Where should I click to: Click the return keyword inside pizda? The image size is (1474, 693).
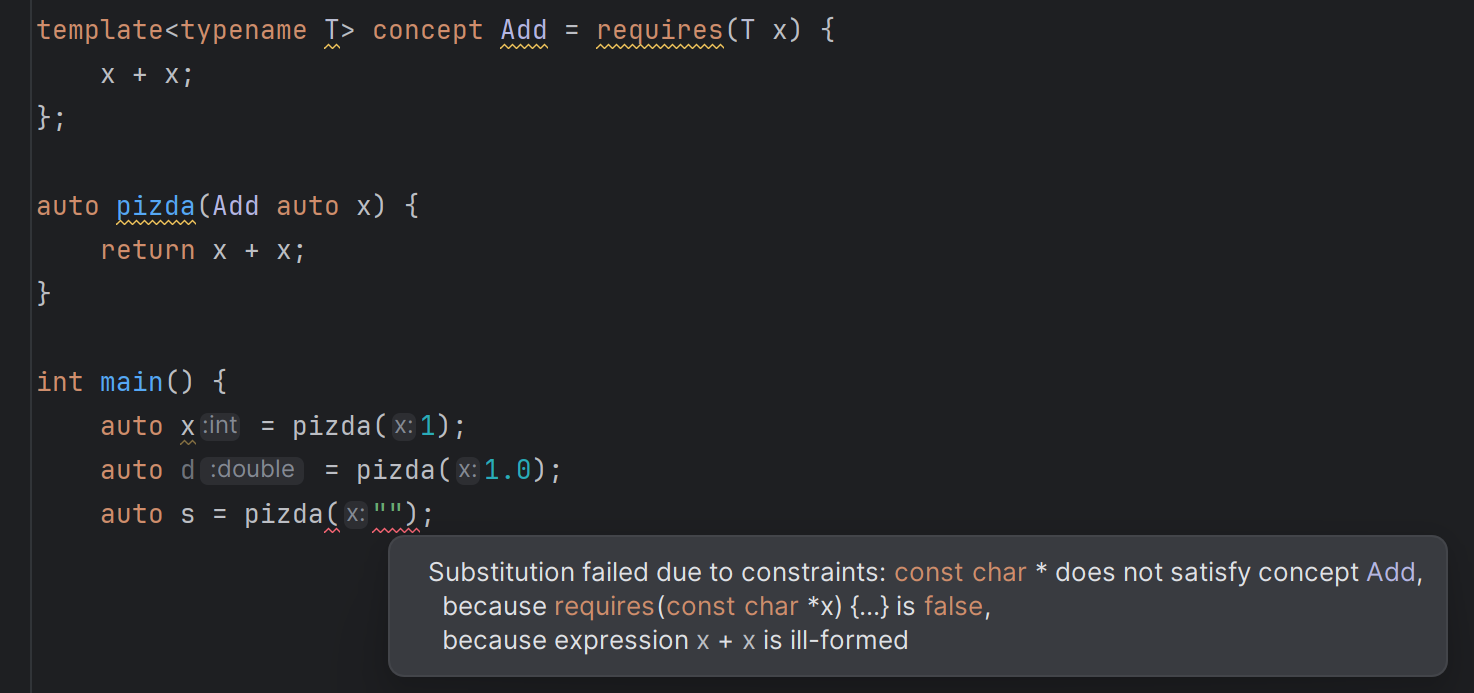pyautogui.click(x=148, y=251)
